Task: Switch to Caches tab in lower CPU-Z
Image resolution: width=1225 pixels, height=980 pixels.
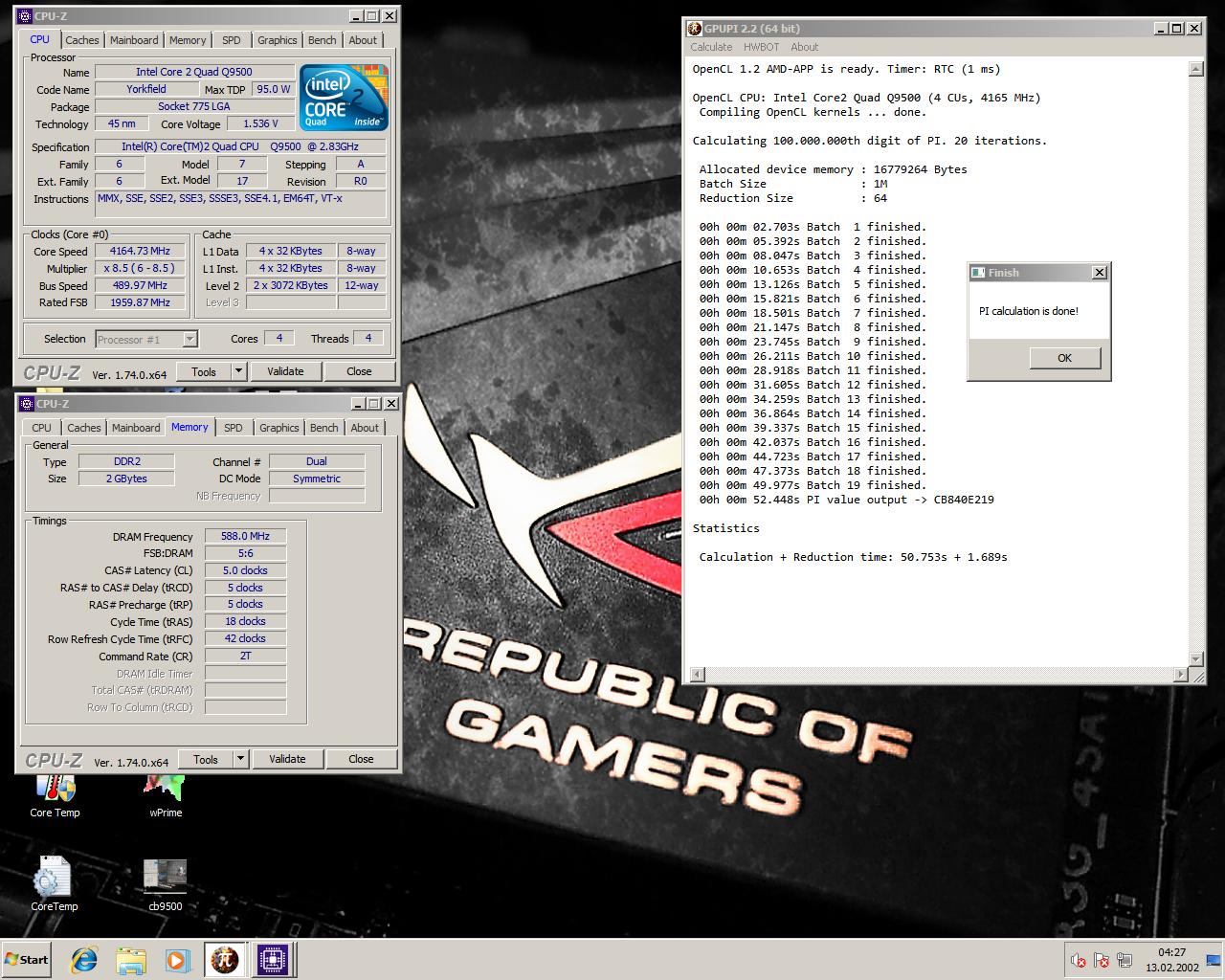Action: pyautogui.click(x=84, y=428)
